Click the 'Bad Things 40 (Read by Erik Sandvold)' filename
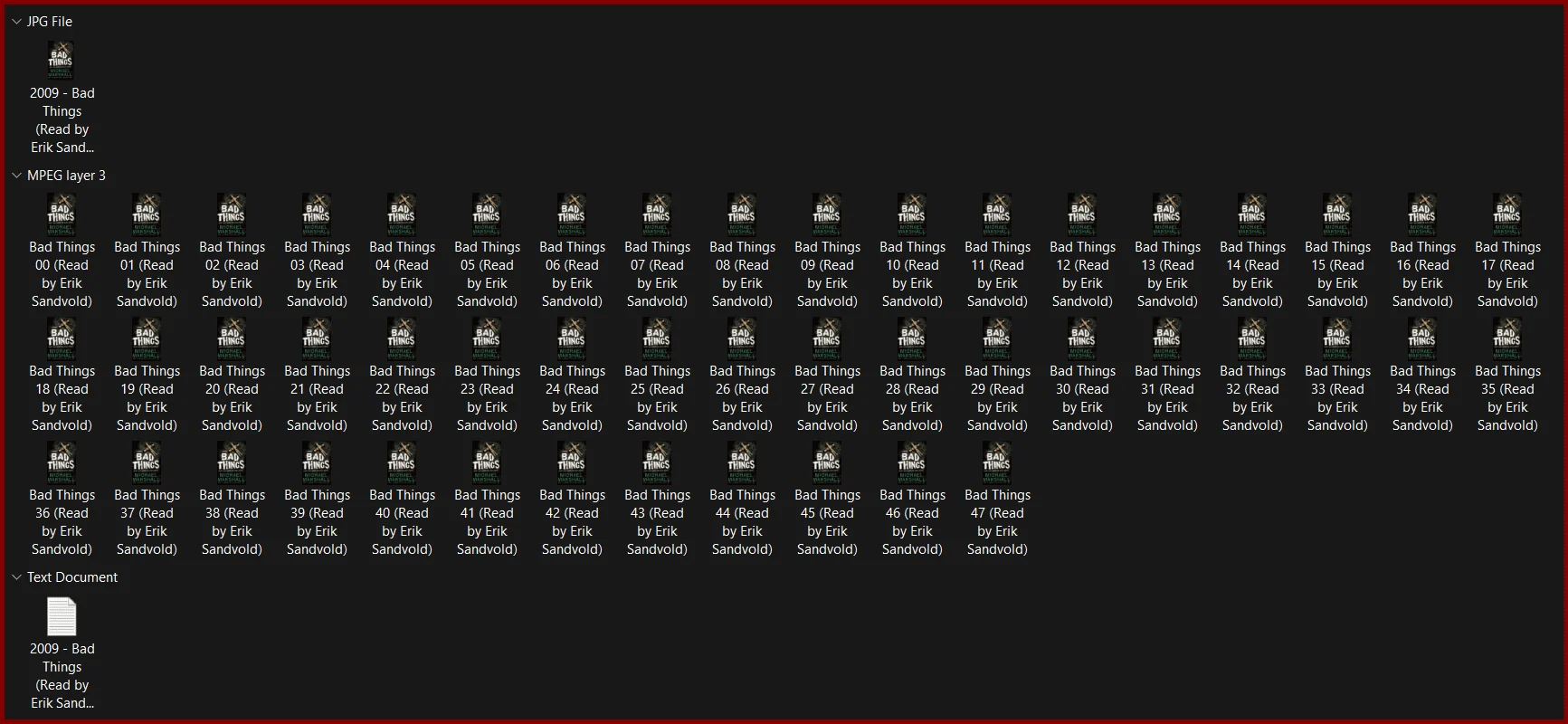This screenshot has height=724, width=1568. click(x=402, y=522)
